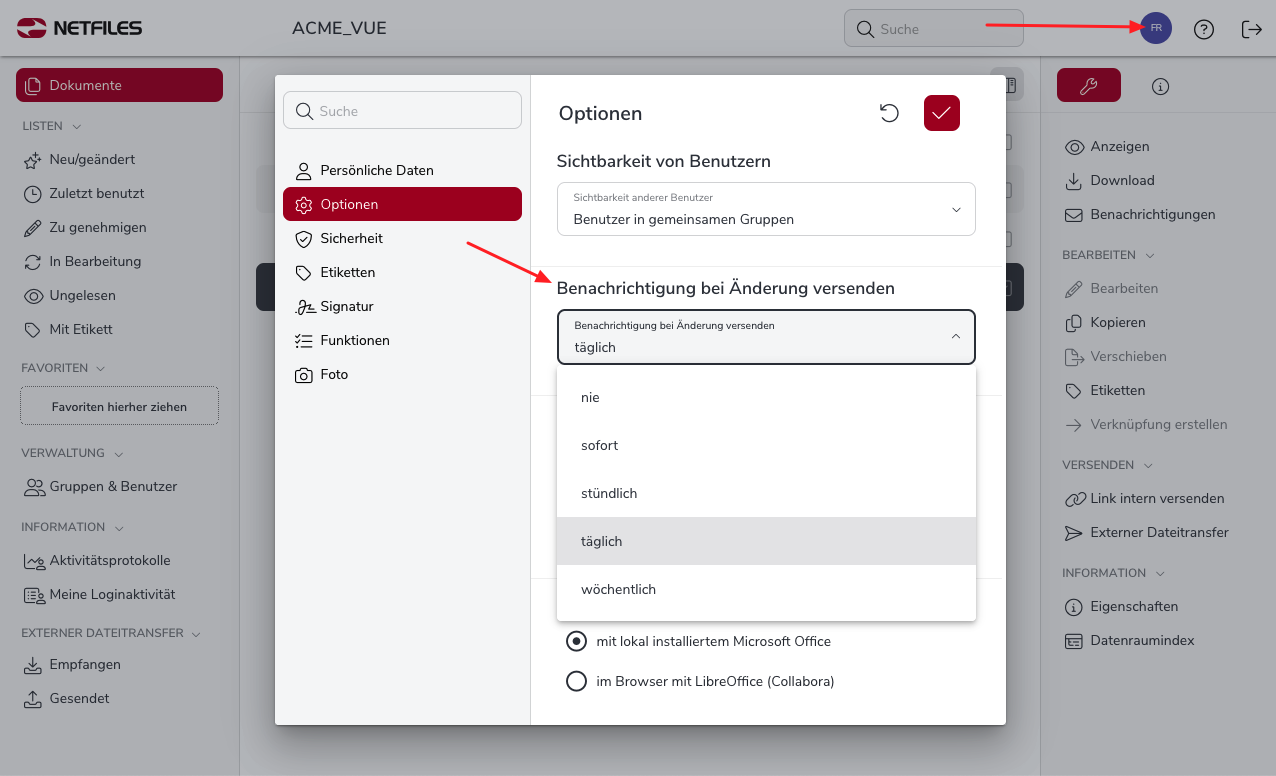Open the "Sichtbarkeit anderer Benutzer" dropdown
1276x776 pixels.
tap(765, 210)
